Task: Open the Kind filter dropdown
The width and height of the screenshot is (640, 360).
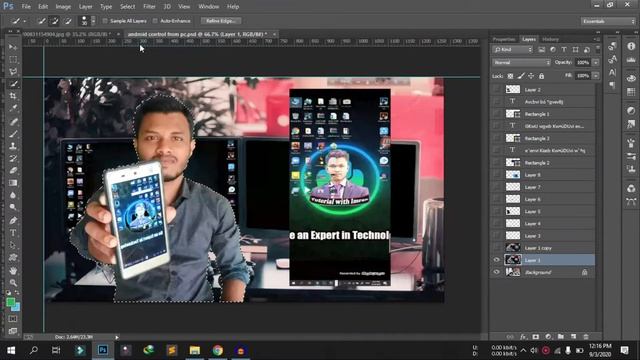Action: click(513, 49)
